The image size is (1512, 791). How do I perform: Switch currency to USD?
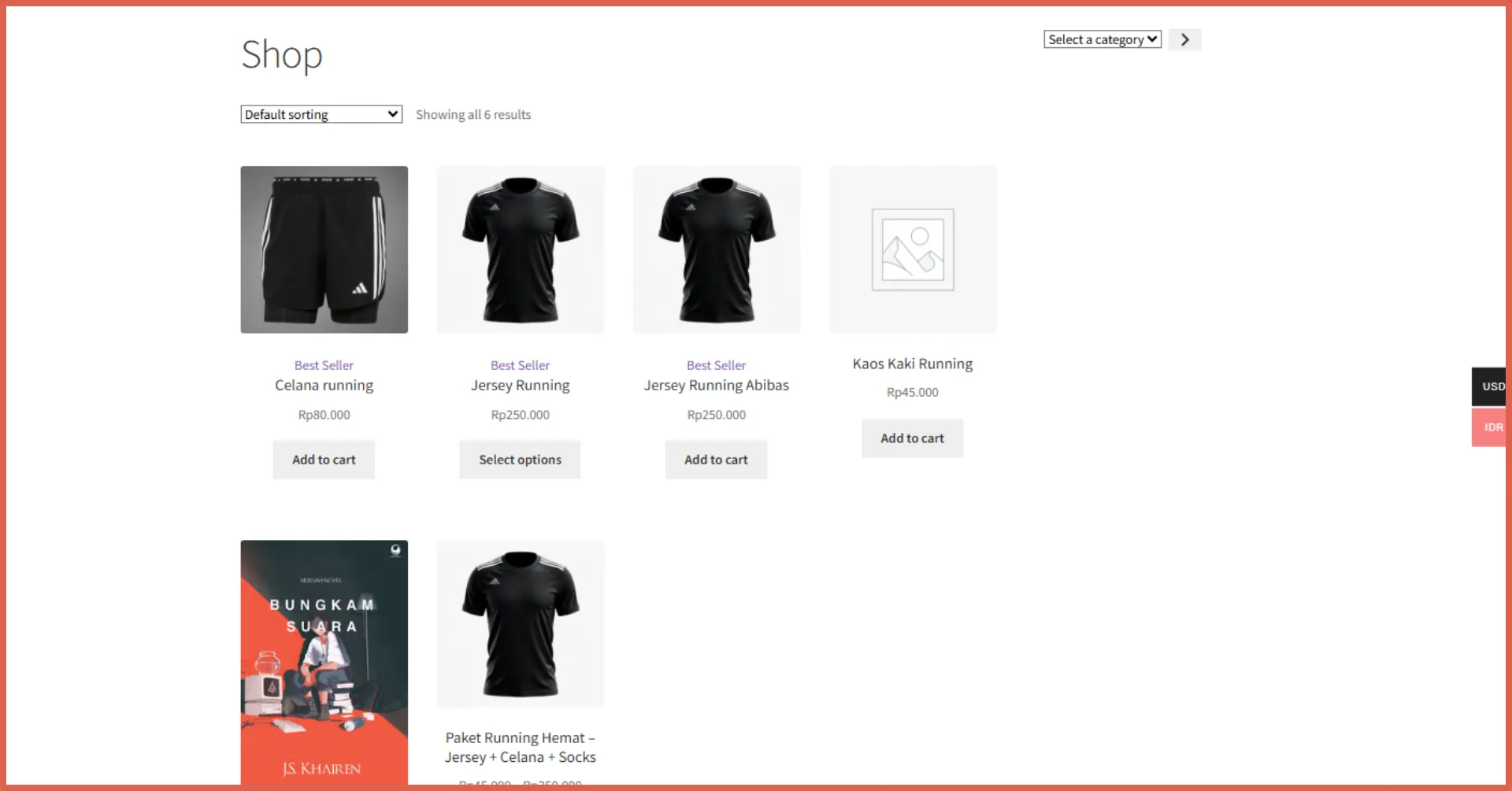[x=1490, y=386]
